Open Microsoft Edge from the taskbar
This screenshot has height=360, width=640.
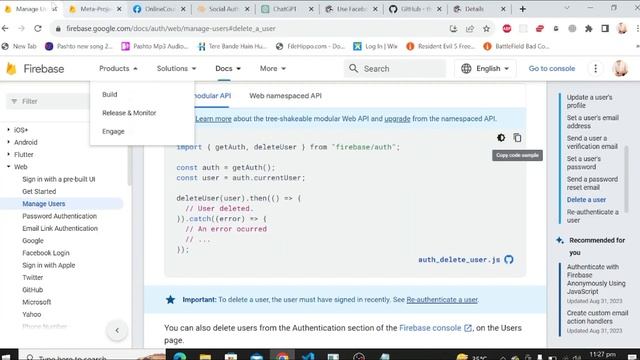[180, 356]
